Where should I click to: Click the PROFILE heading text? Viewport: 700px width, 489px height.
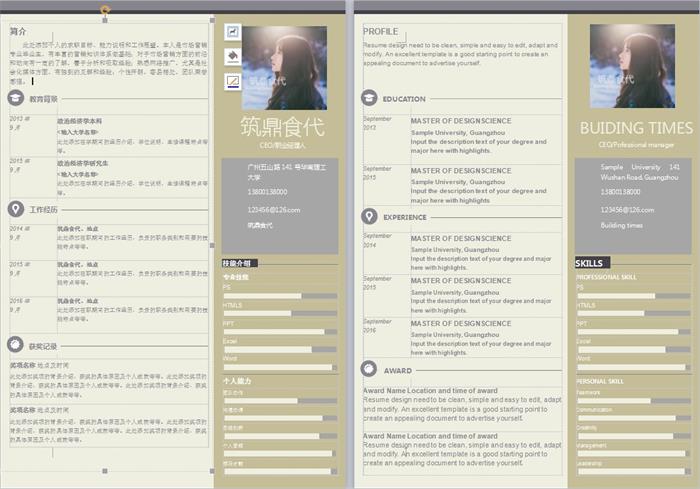380,31
